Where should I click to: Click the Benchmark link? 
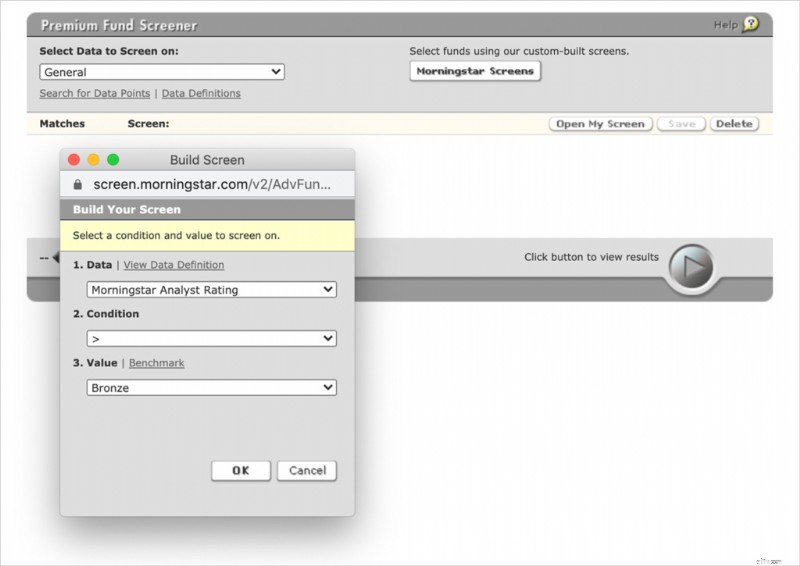click(157, 363)
